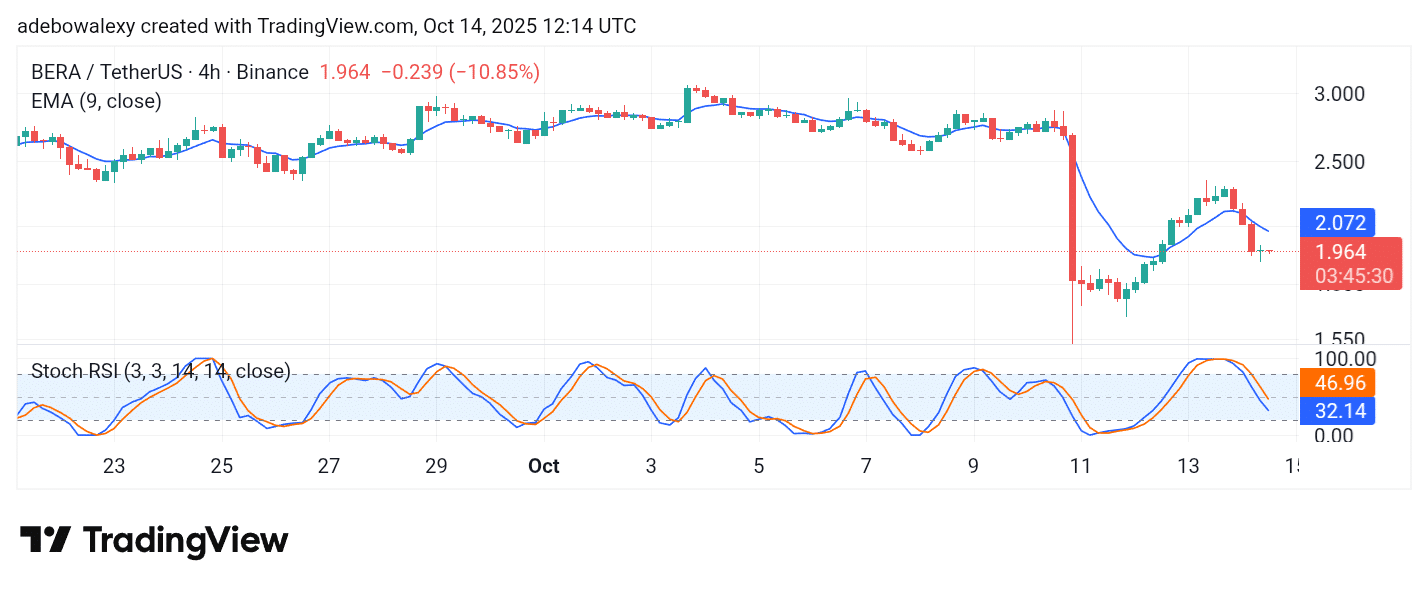Select the orange 46.96 Stoch RSI value tag

[1337, 382]
